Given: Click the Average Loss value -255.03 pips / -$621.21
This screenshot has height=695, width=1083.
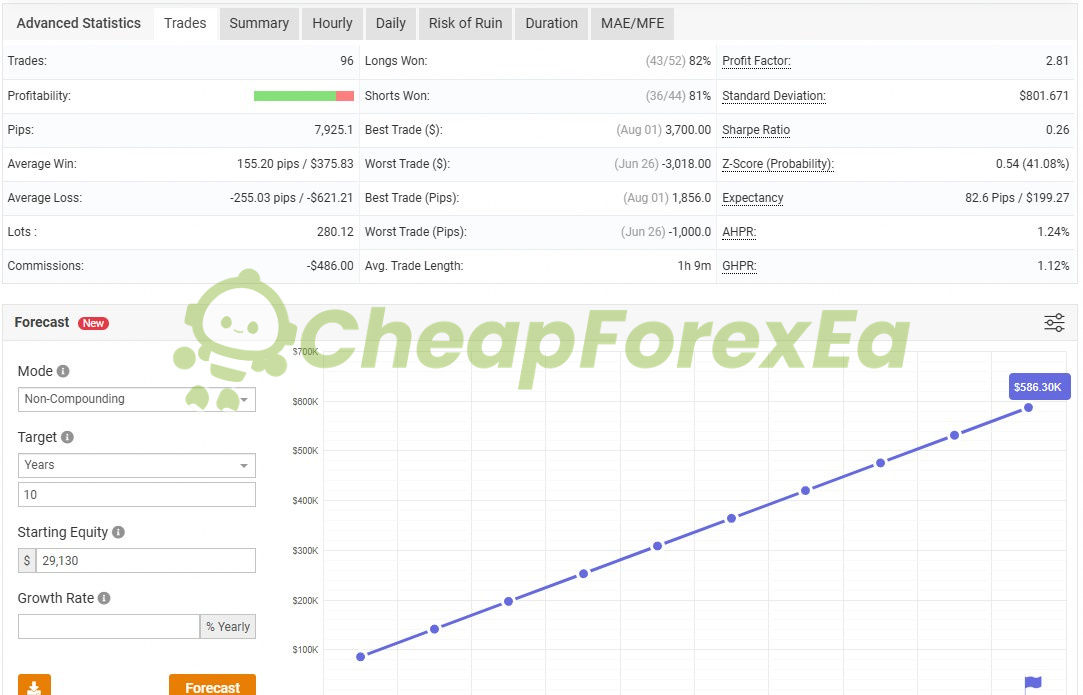Looking at the screenshot, I should pyautogui.click(x=291, y=198).
